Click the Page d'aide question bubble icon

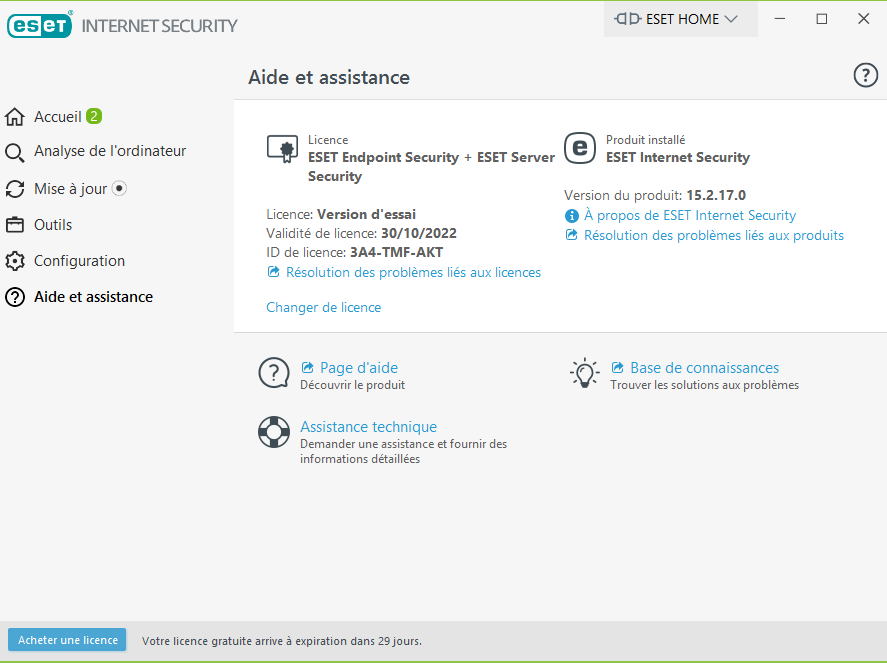coord(274,373)
